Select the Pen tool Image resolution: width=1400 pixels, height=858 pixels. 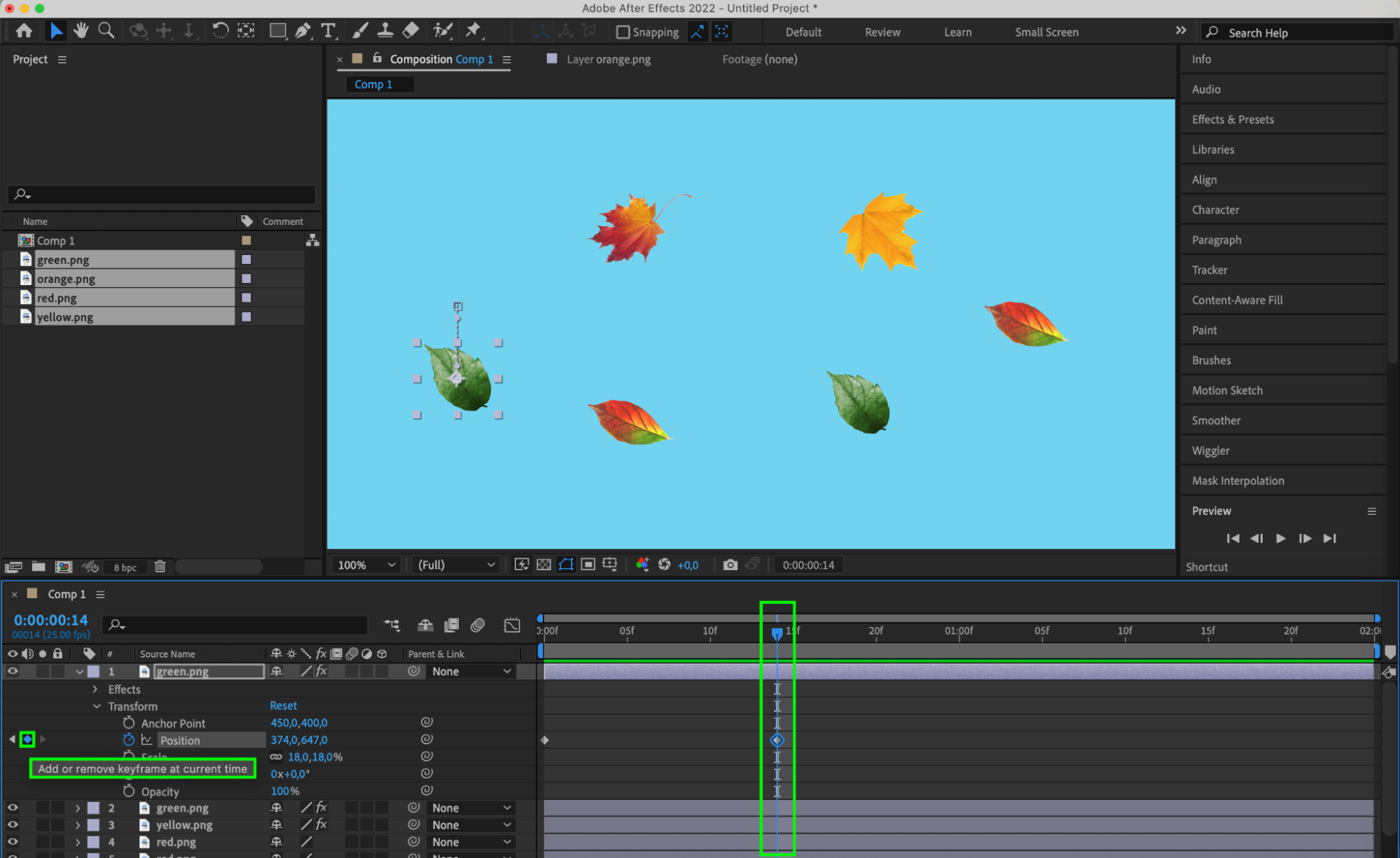click(x=303, y=31)
